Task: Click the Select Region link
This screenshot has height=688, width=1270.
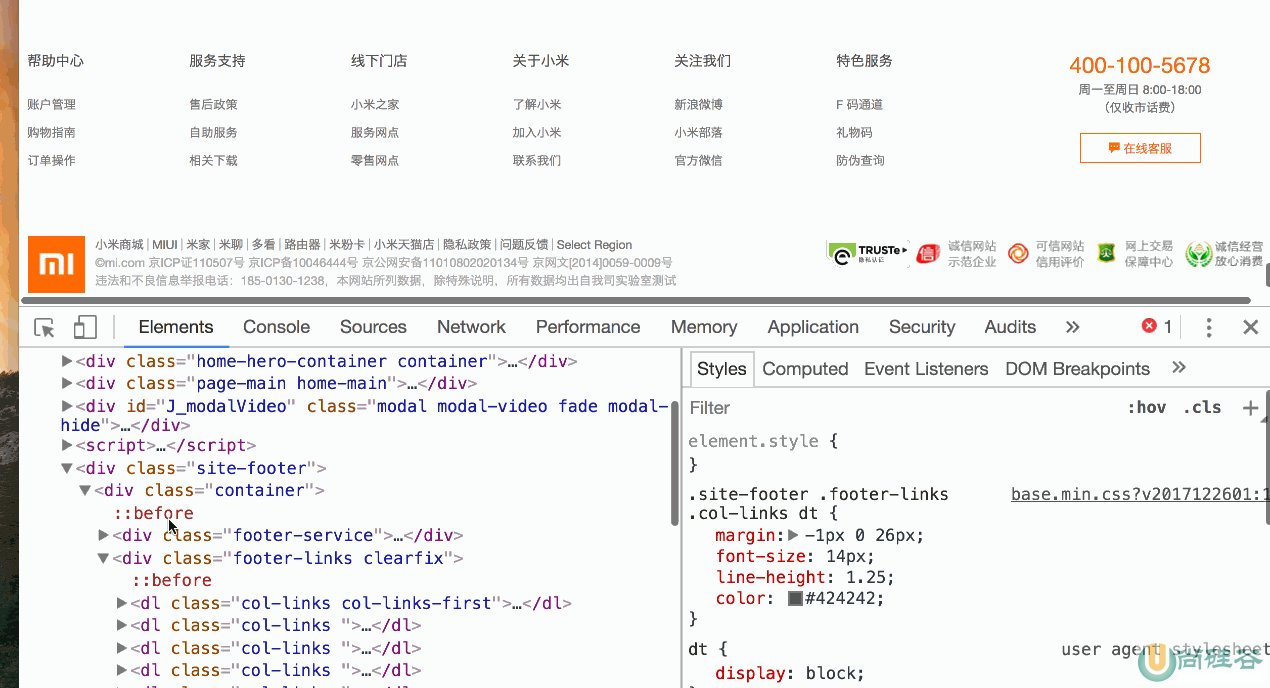Action: [594, 245]
